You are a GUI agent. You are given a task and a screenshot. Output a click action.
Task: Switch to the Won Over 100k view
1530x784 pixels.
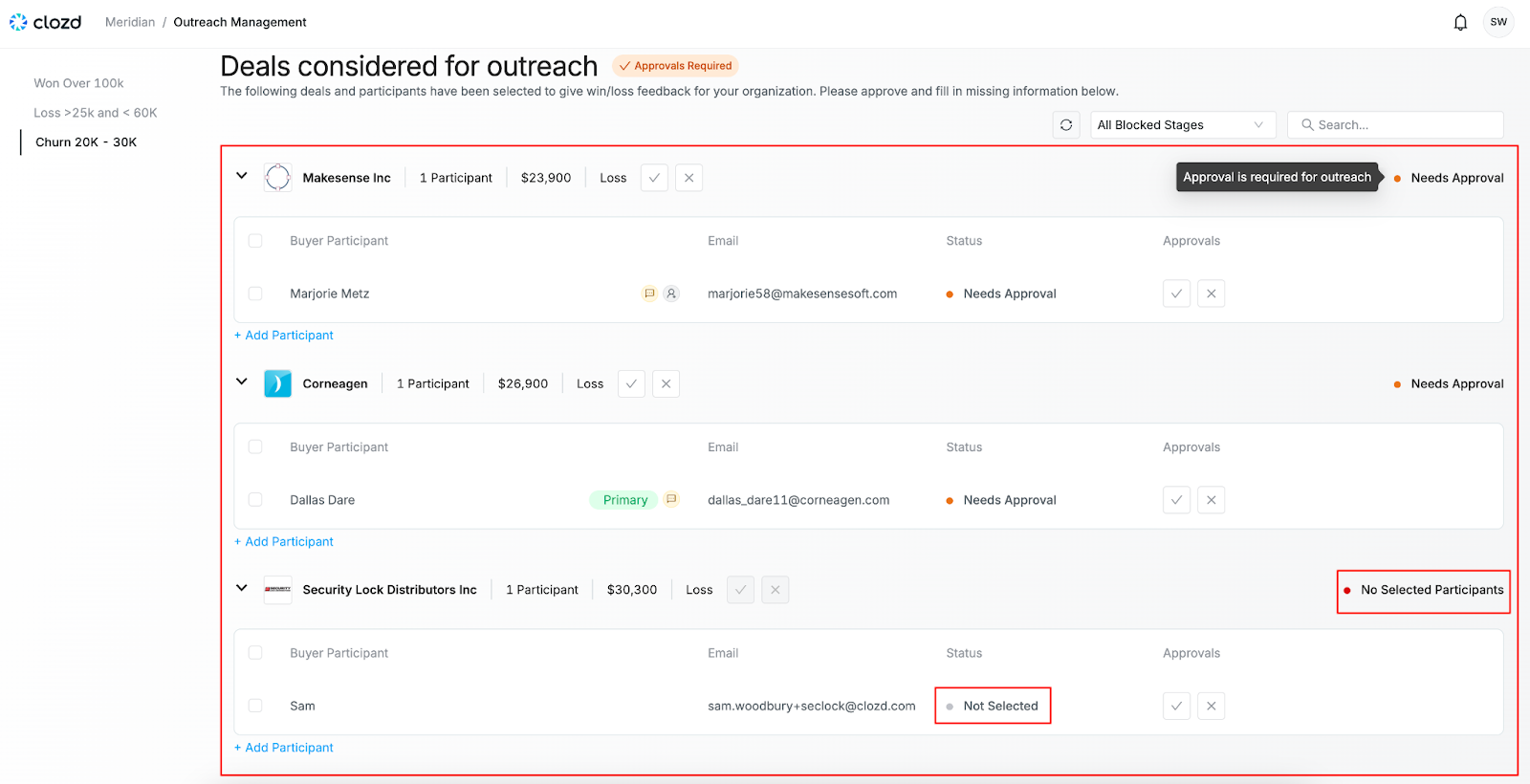click(79, 83)
